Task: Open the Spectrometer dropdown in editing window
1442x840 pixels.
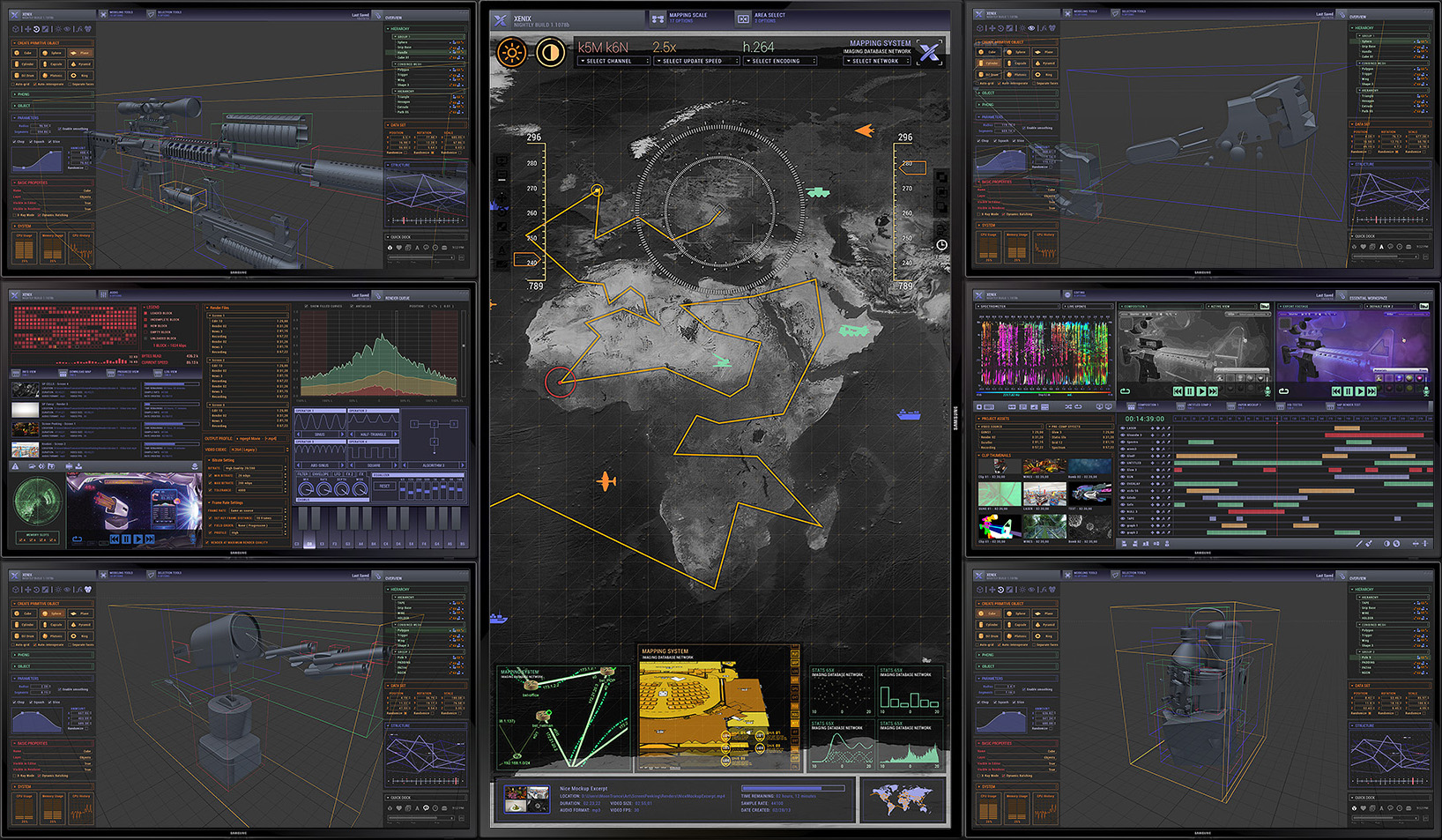Action: 1019,307
